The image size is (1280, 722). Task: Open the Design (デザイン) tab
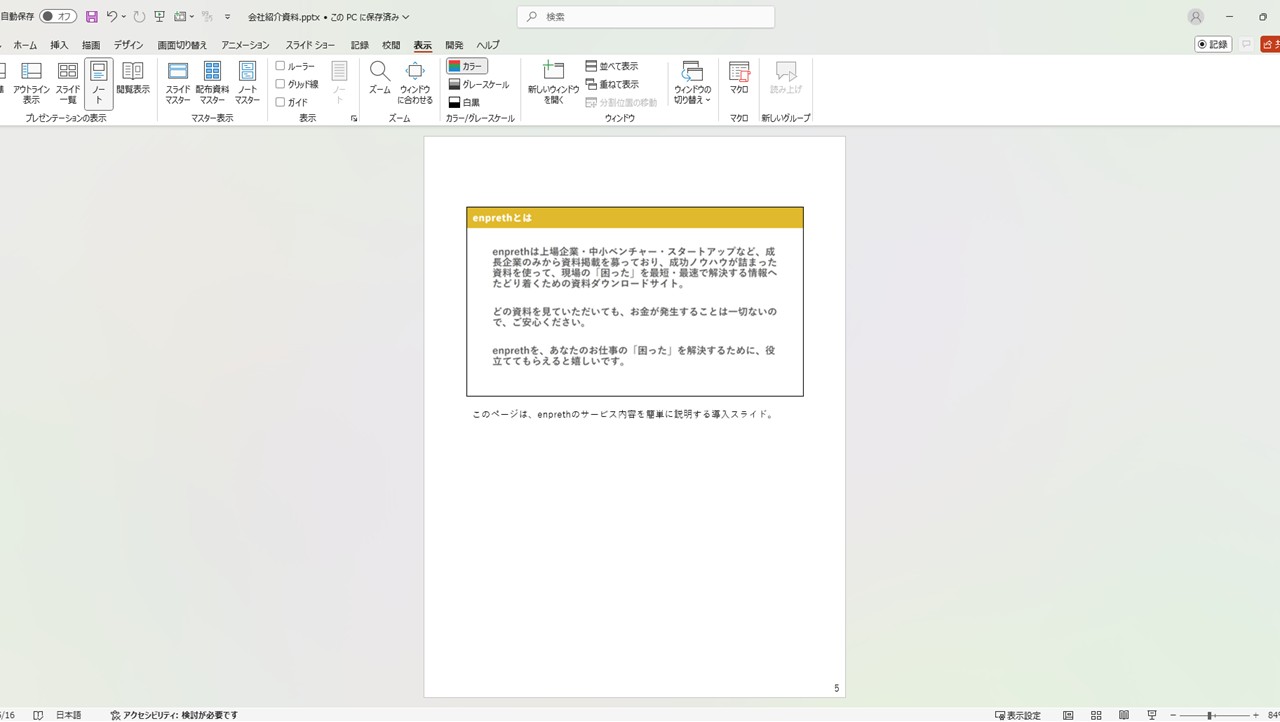point(128,45)
